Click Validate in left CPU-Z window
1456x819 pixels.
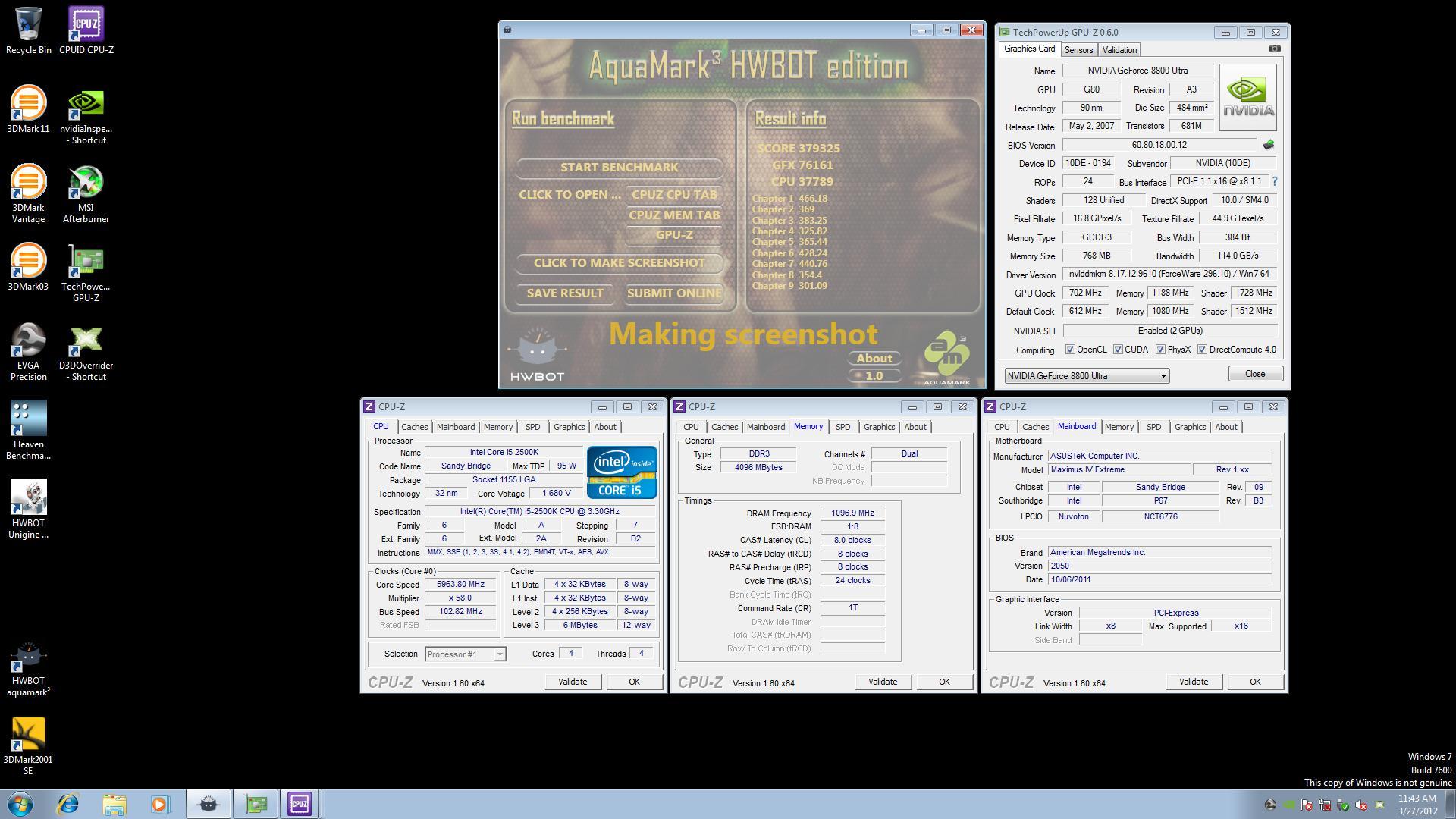[x=573, y=682]
